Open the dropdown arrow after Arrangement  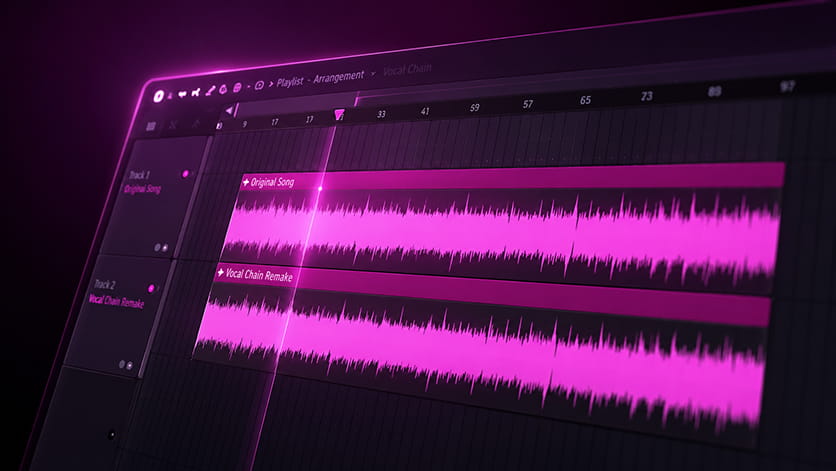tap(373, 74)
